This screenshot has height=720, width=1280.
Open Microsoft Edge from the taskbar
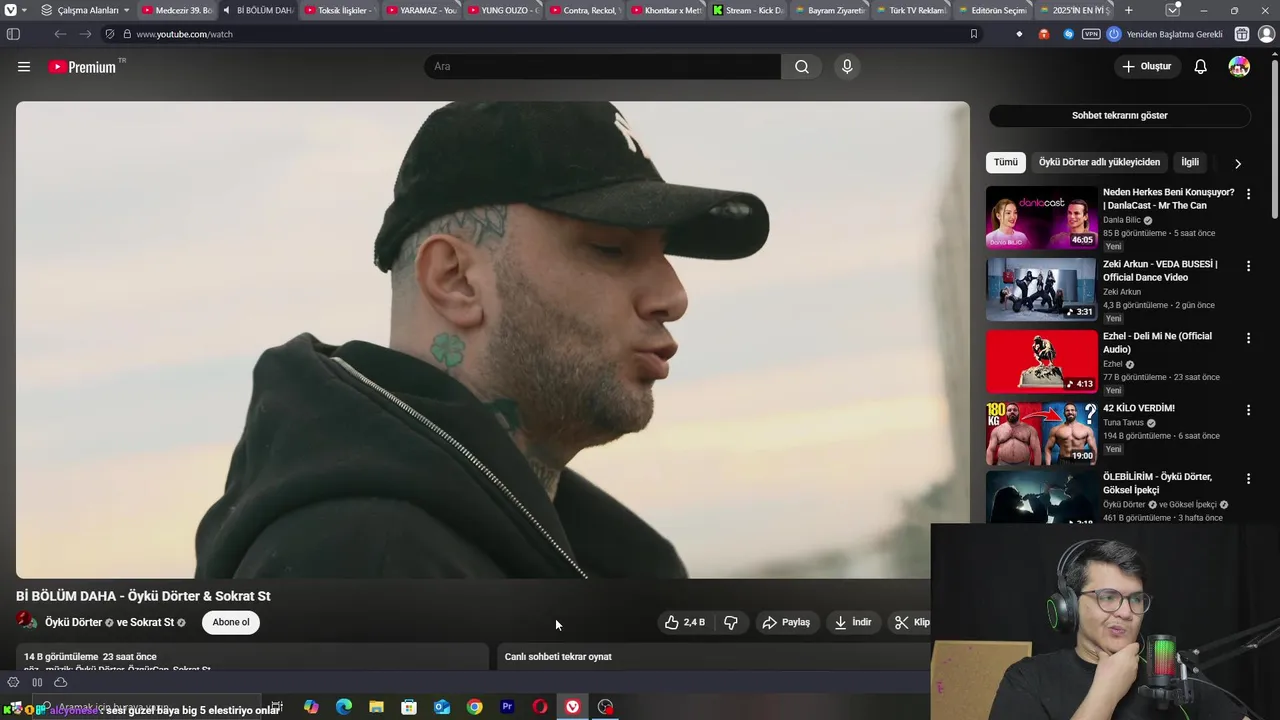pyautogui.click(x=344, y=707)
